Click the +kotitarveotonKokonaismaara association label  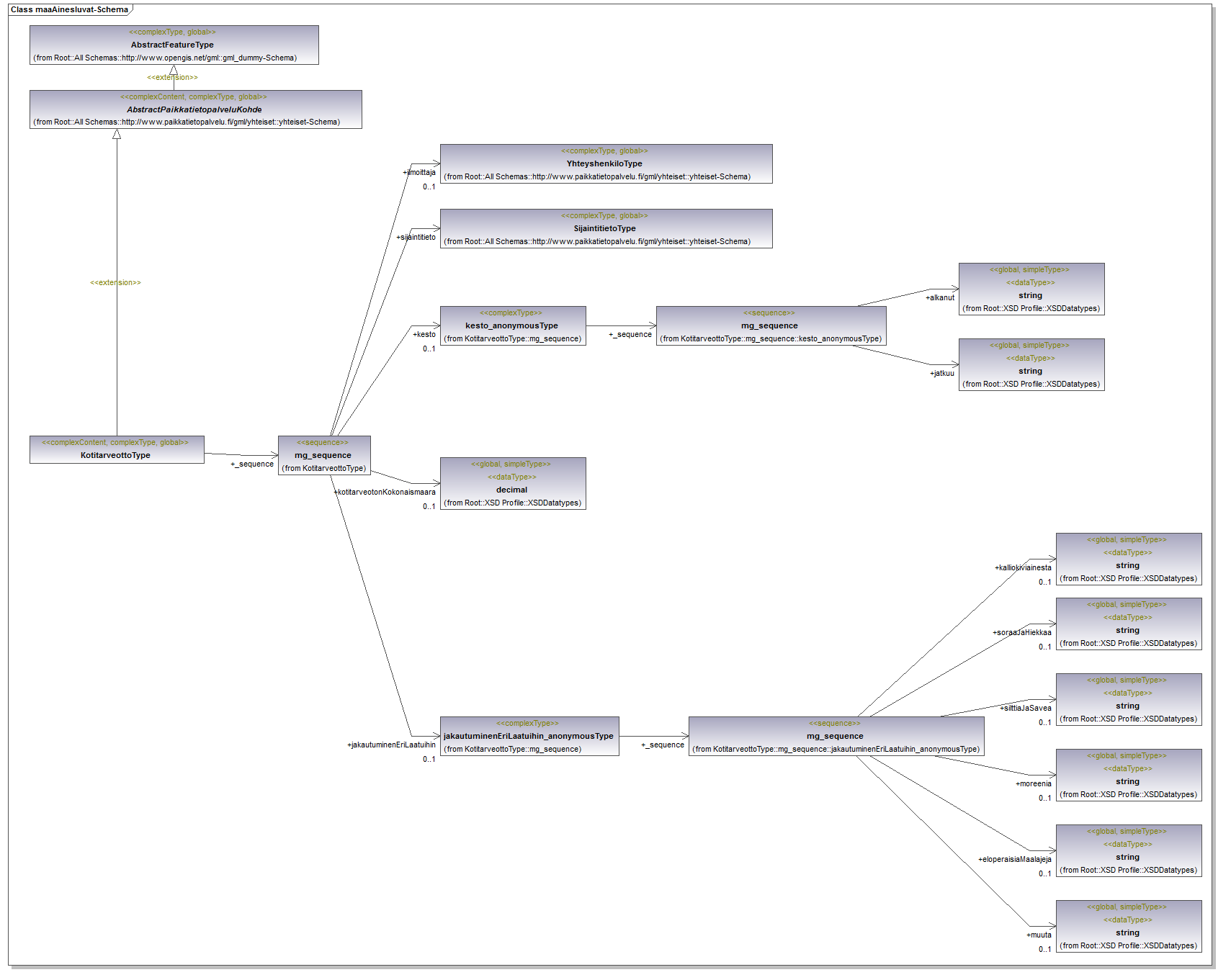tap(385, 493)
